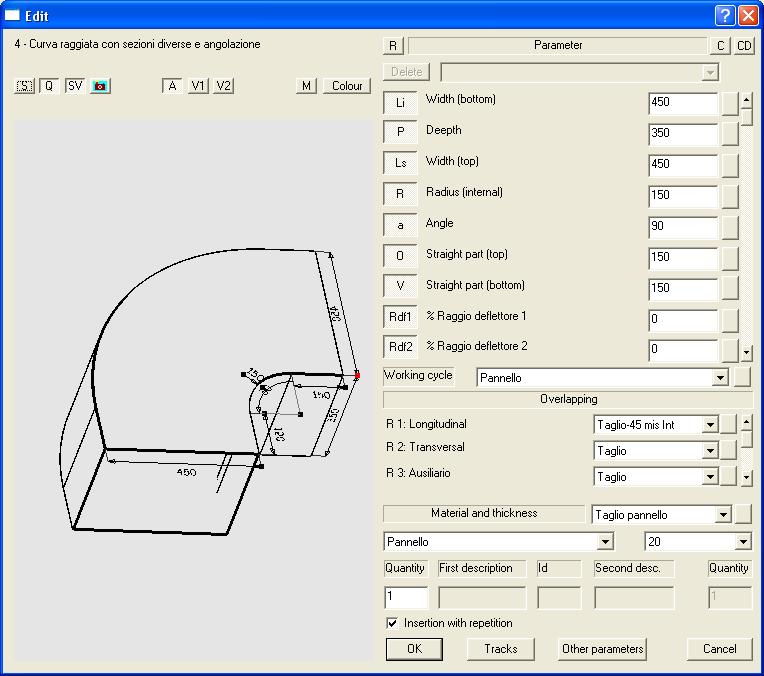764x676 pixels.
Task: Toggle the S view button
Action: point(25,86)
